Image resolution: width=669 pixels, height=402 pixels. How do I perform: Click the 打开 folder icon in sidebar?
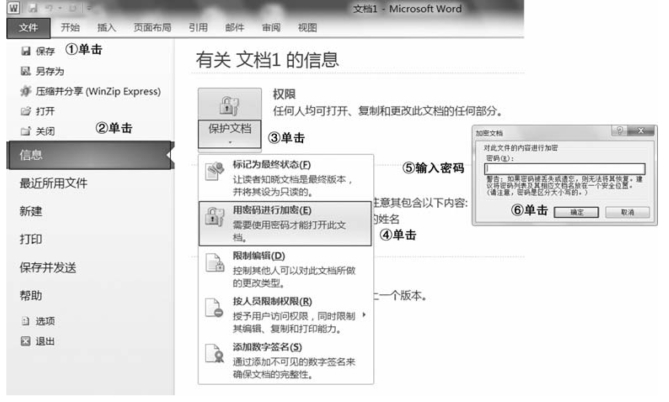26,111
